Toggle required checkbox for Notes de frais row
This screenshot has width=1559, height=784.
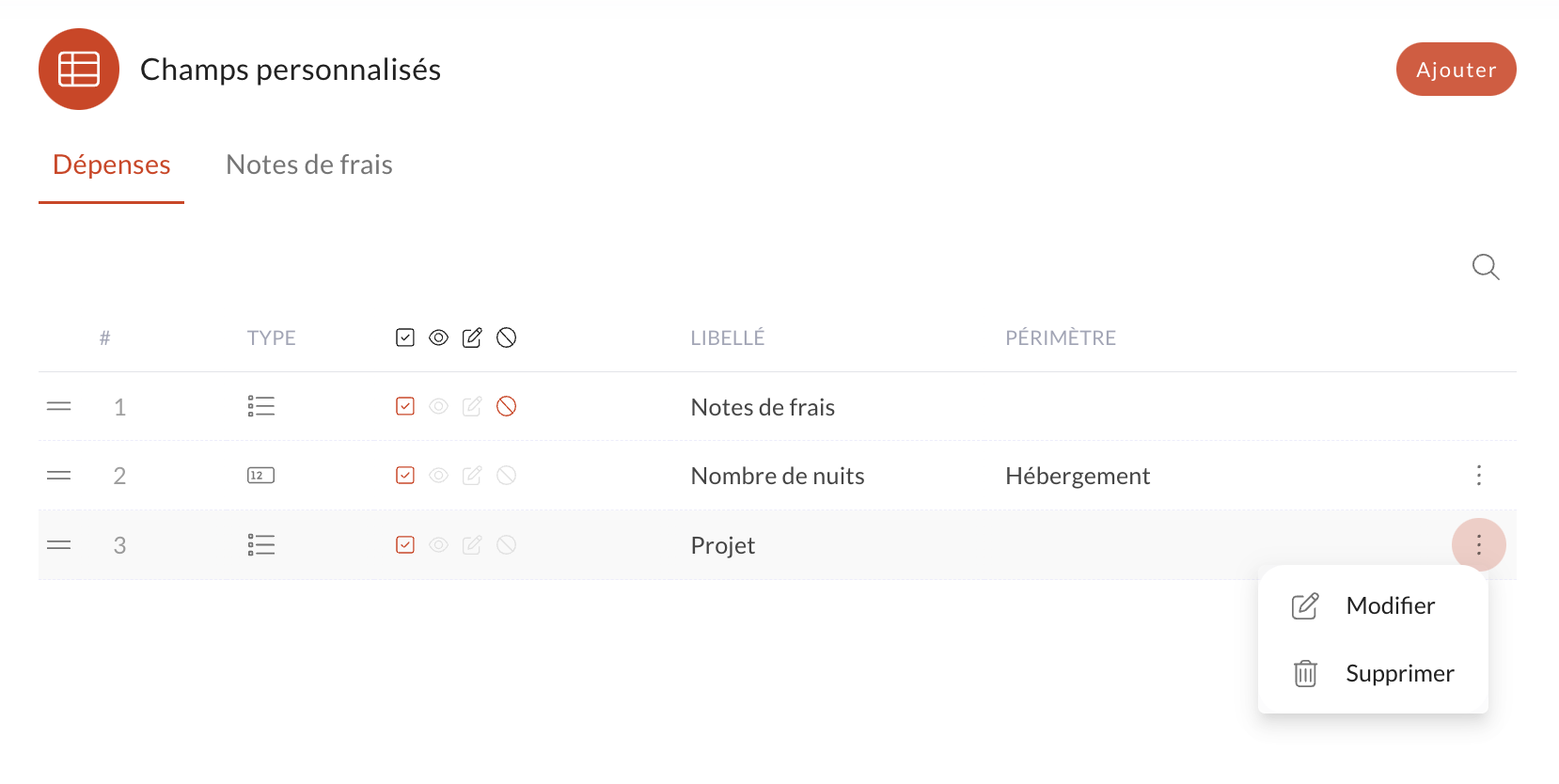pyautogui.click(x=405, y=406)
